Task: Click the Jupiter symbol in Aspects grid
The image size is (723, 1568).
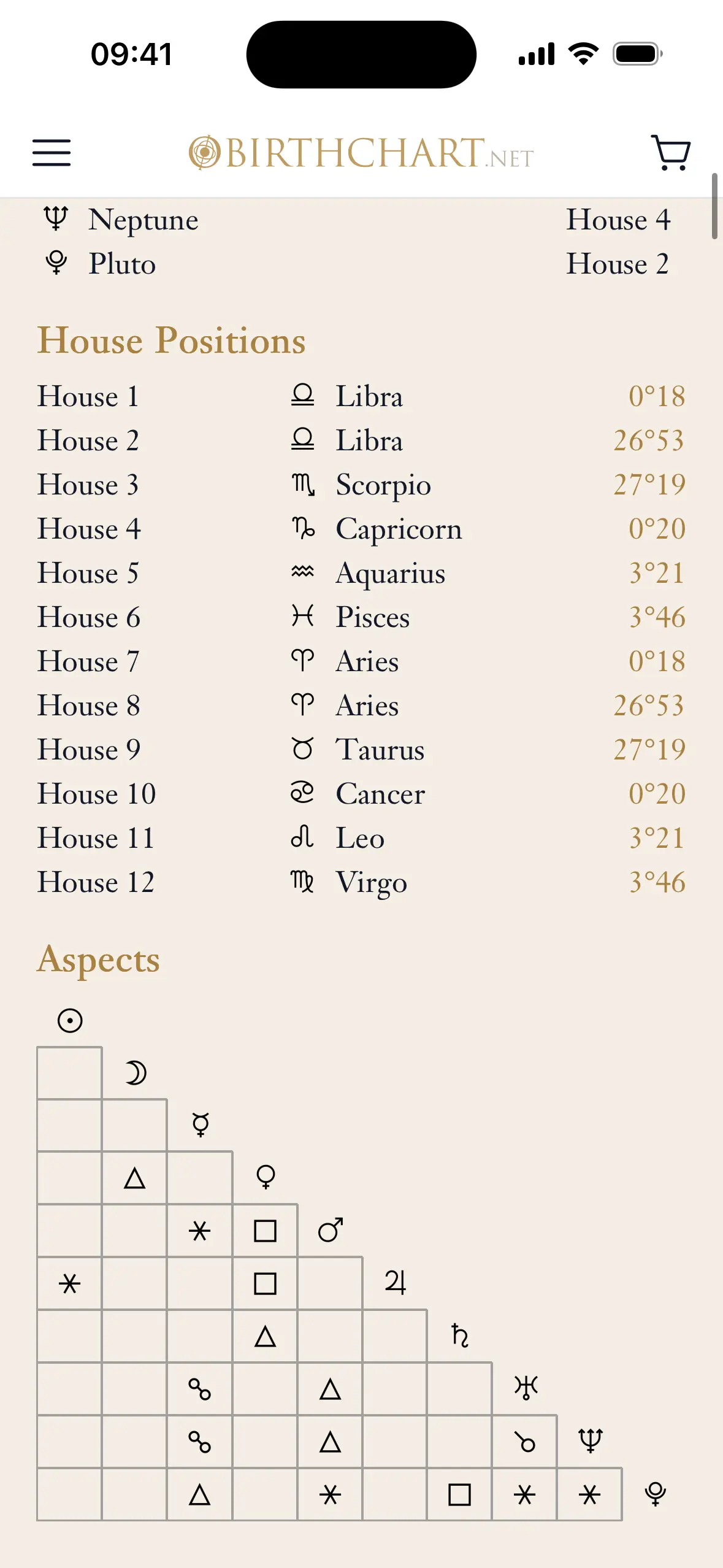Action: click(x=396, y=1282)
